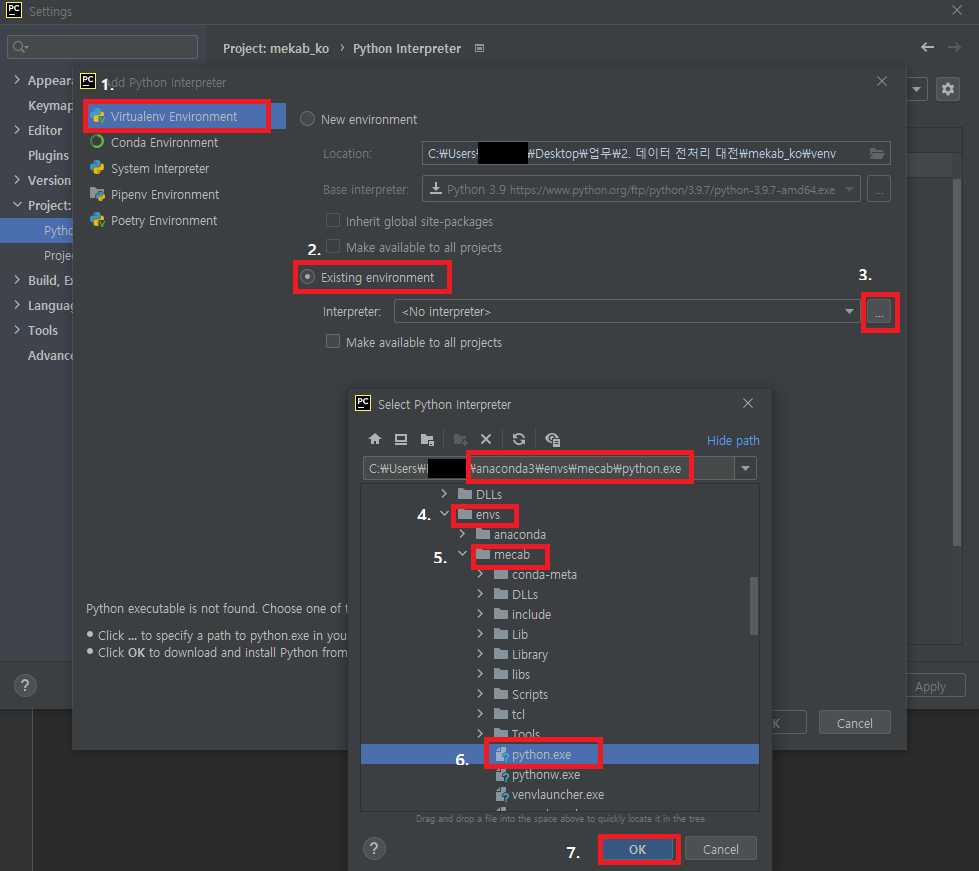
Task: Jump to project directory in file chooser
Action: click(x=428, y=440)
